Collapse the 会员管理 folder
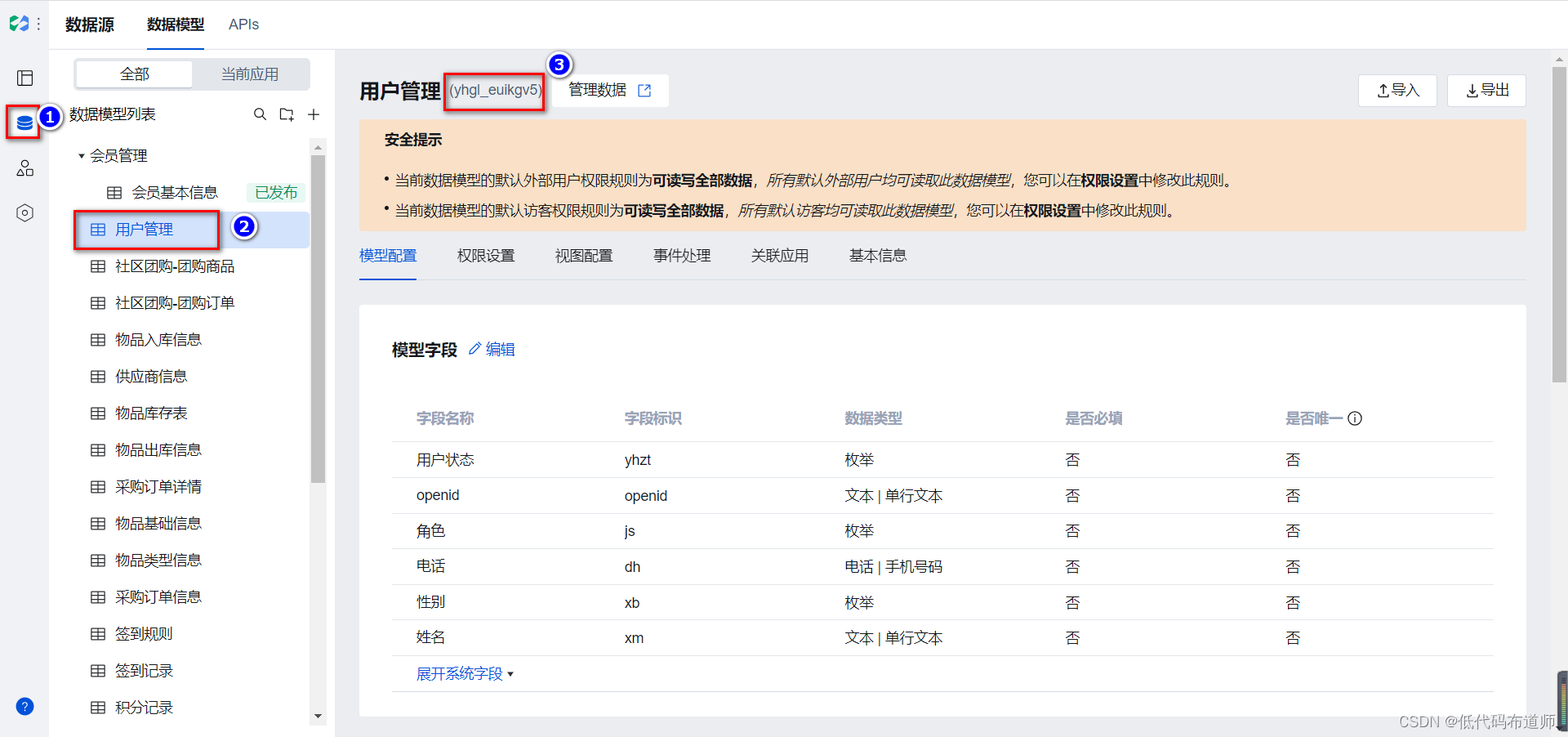1568x737 pixels. [82, 156]
